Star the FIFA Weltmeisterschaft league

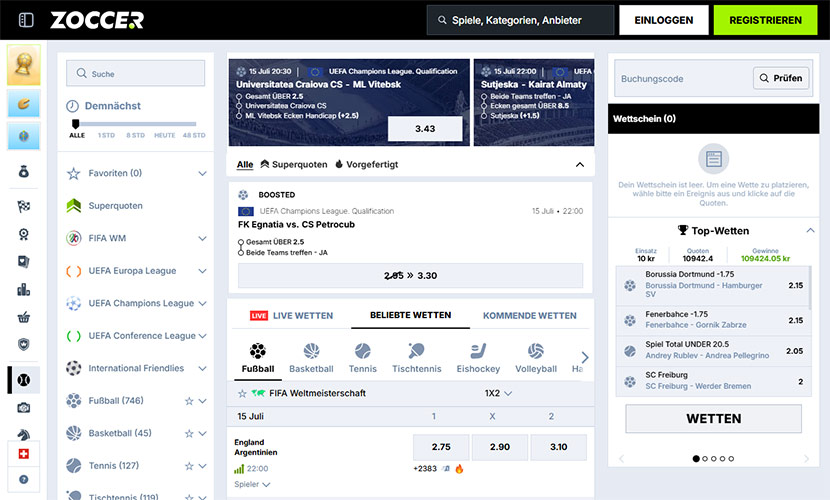[x=242, y=393]
